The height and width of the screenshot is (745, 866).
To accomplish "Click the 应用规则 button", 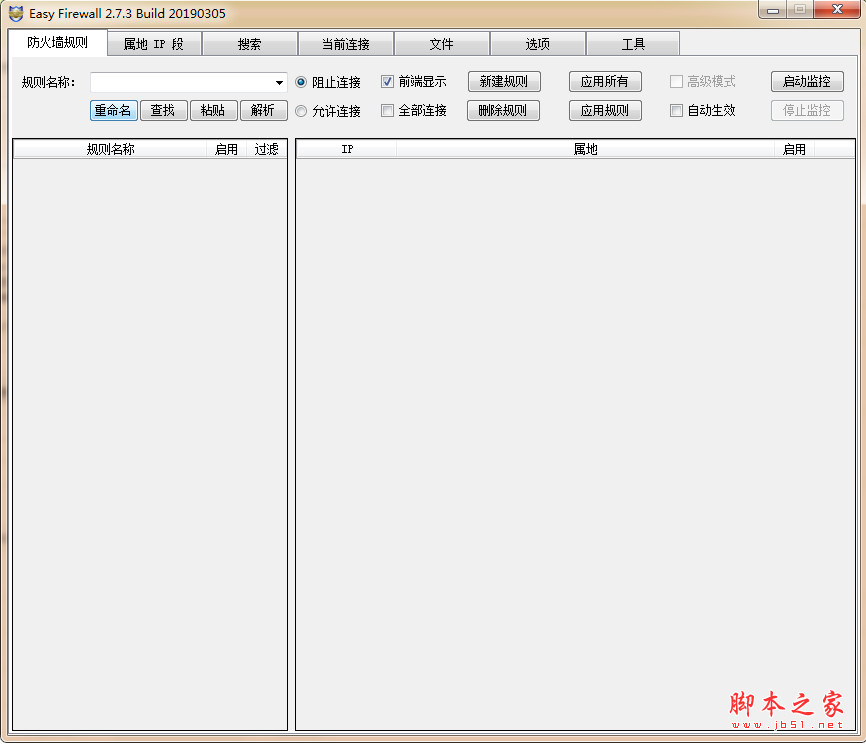I will [605, 110].
